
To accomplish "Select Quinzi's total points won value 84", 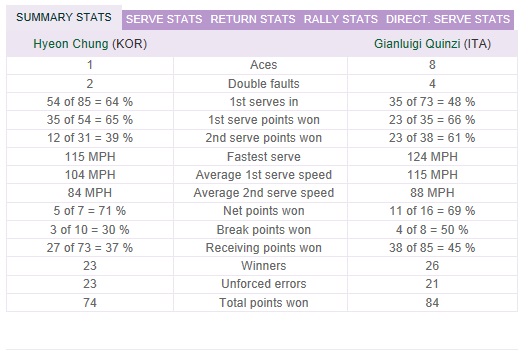I will click(432, 303).
